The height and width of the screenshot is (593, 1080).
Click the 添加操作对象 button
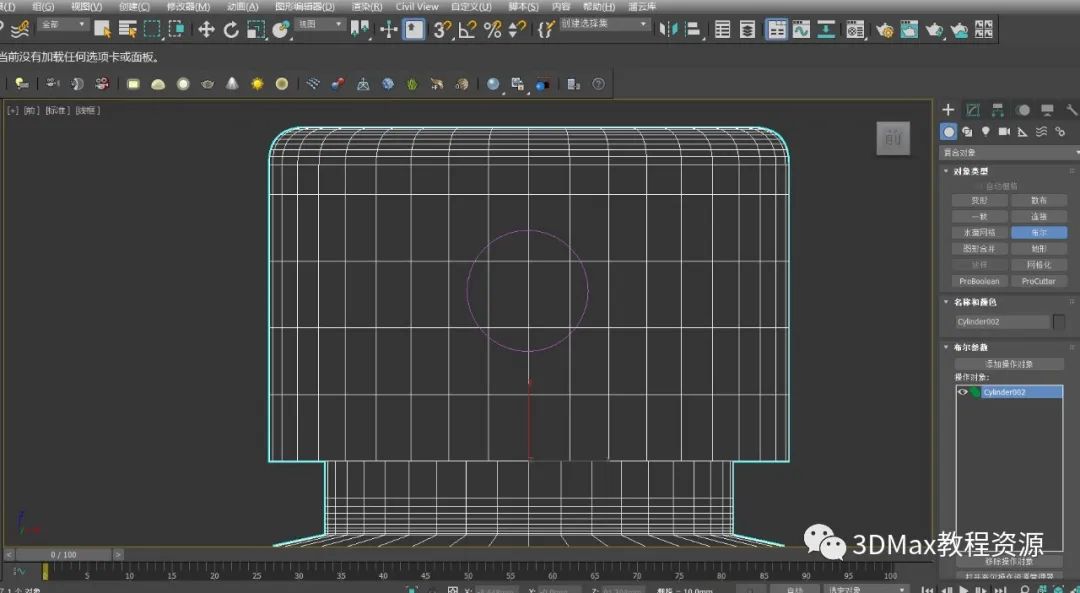(x=1009, y=363)
